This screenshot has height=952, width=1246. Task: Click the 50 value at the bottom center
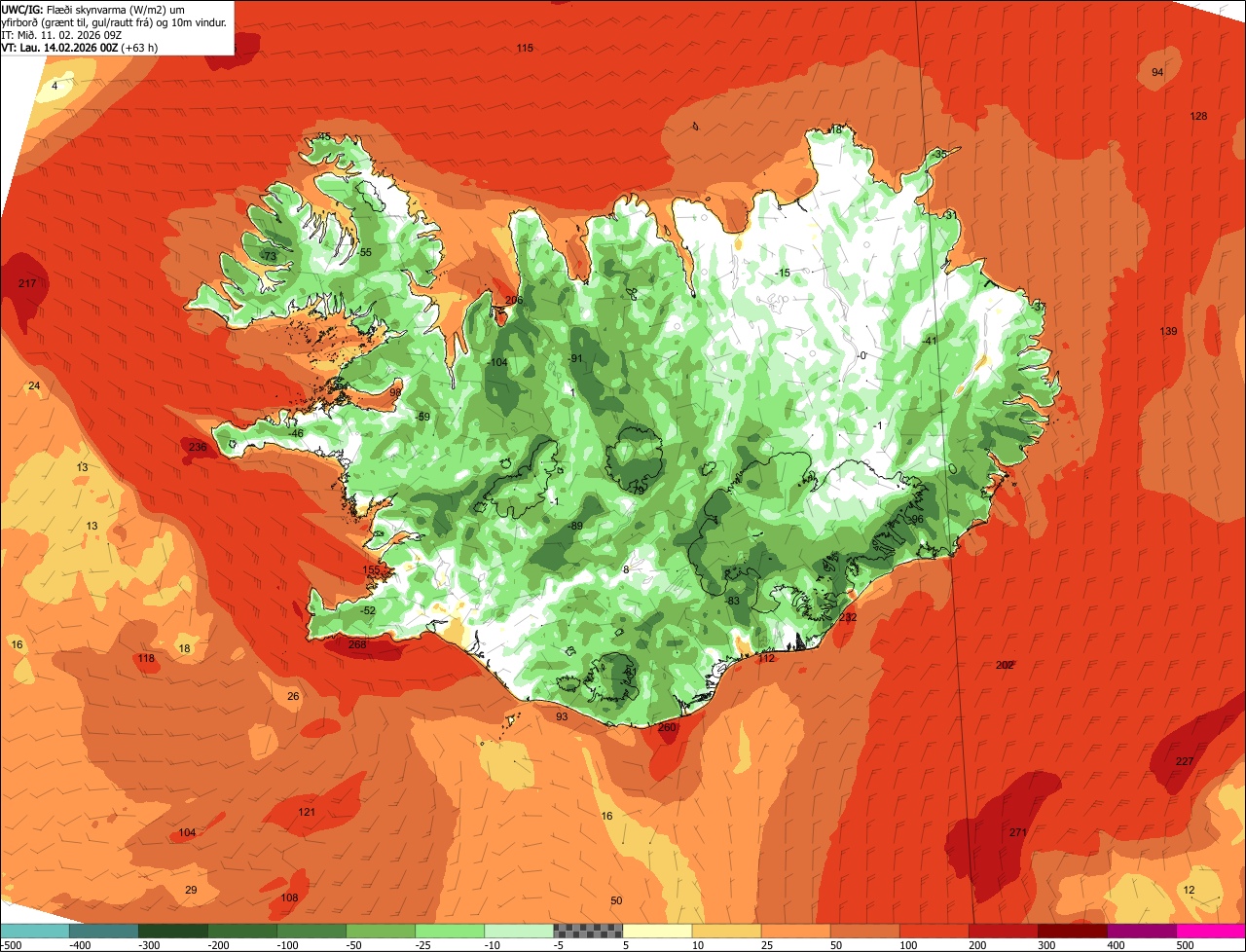click(616, 901)
